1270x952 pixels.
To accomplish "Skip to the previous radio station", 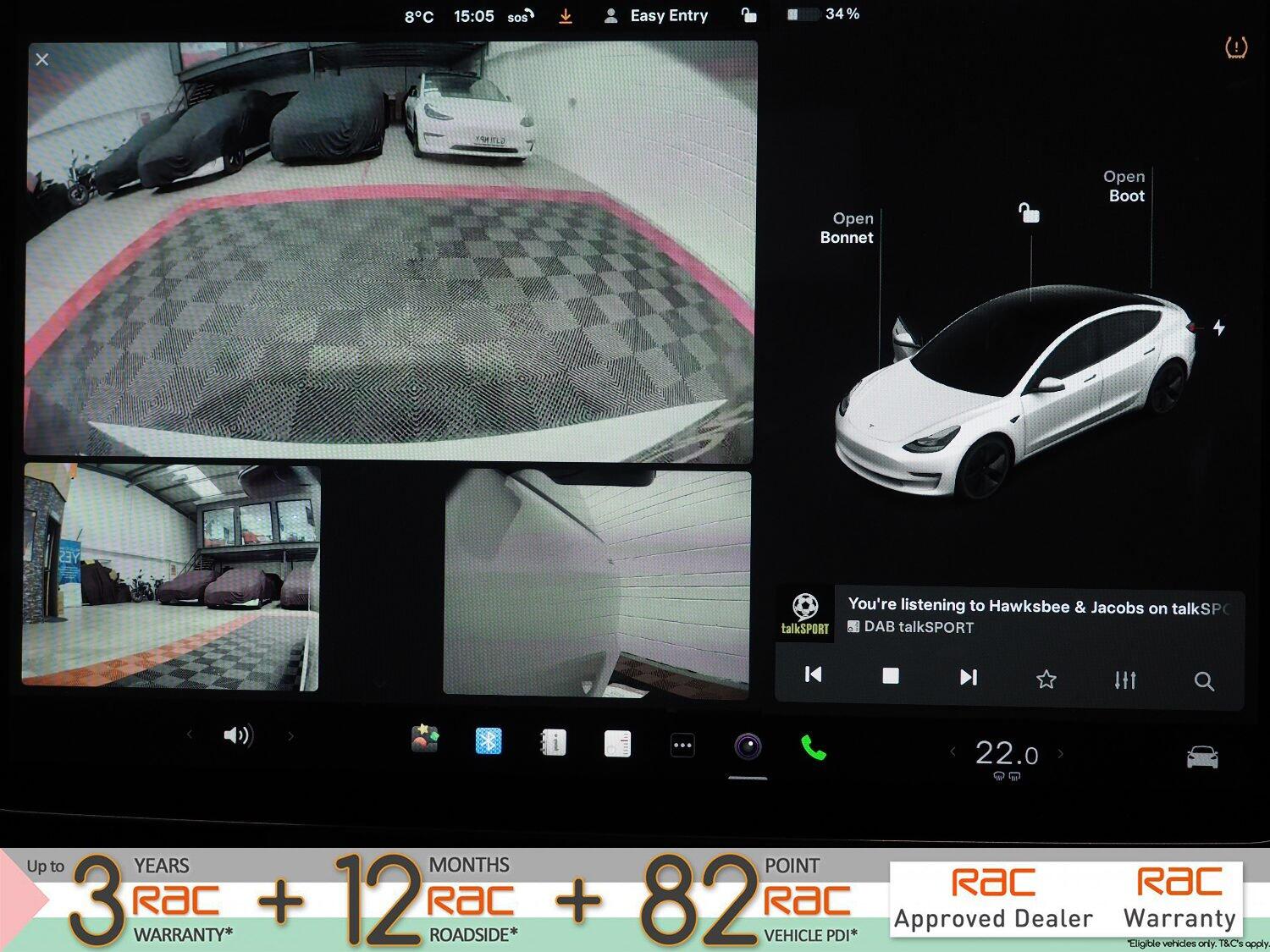I will 813,674.
